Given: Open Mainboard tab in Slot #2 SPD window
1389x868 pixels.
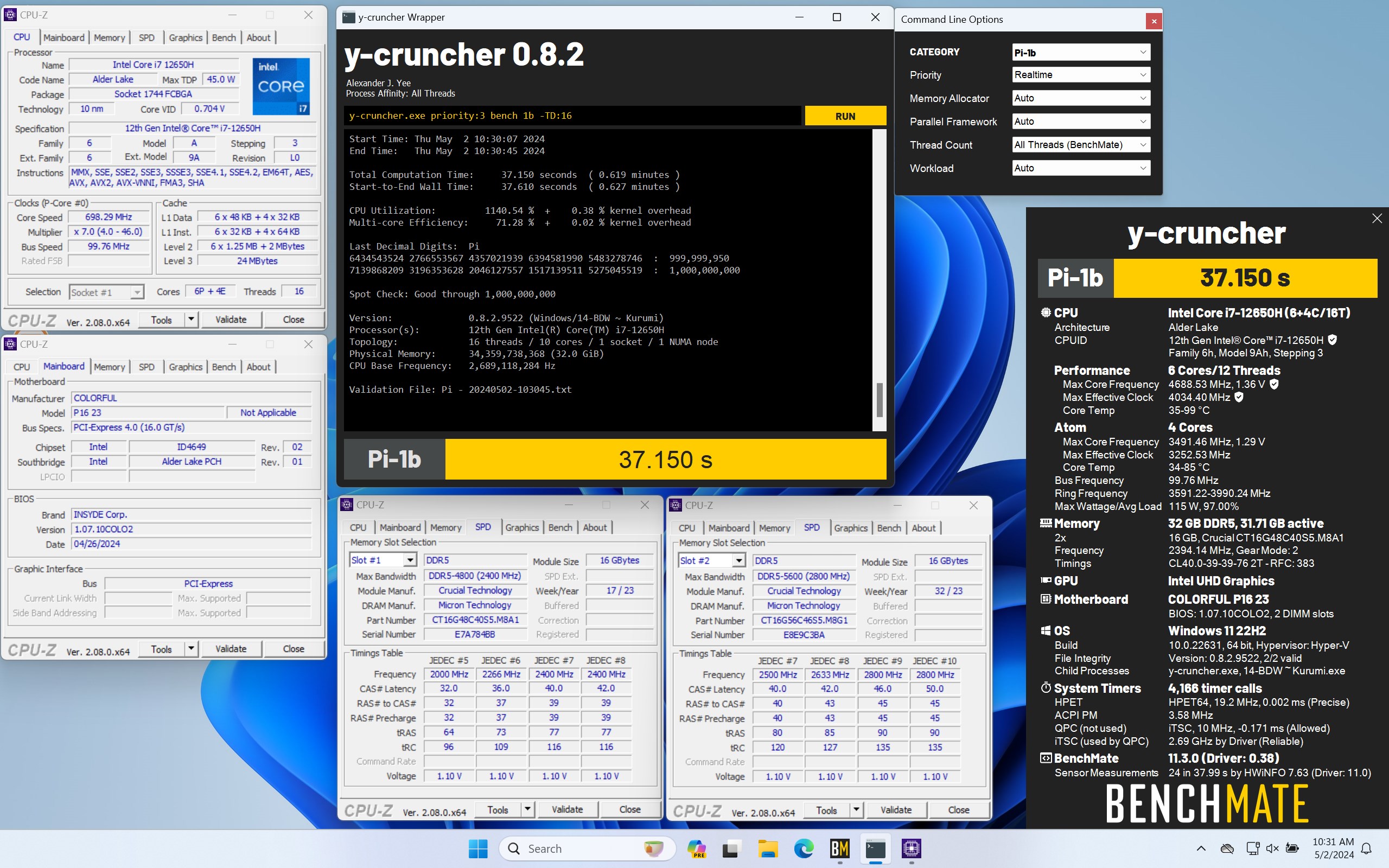Looking at the screenshot, I should [x=729, y=528].
